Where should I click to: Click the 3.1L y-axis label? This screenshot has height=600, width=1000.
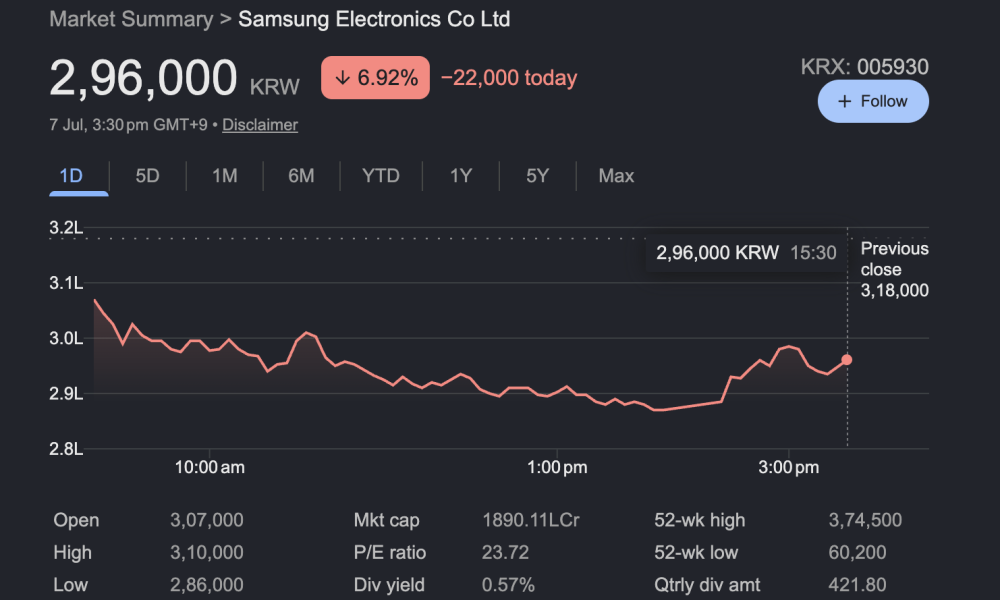click(66, 283)
